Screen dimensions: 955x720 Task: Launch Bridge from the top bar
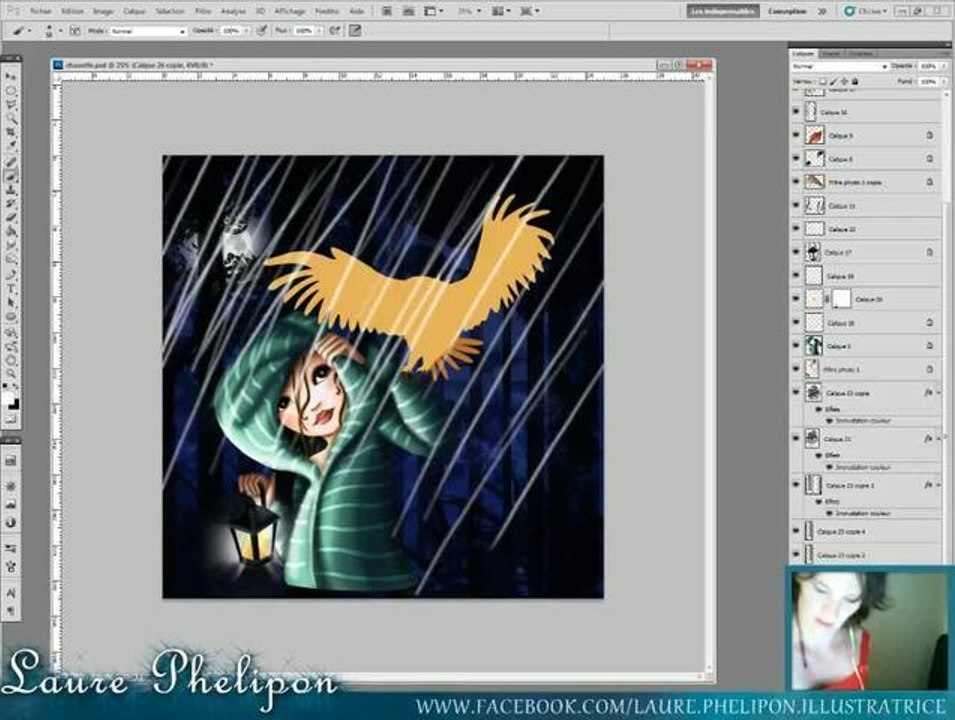click(x=387, y=11)
